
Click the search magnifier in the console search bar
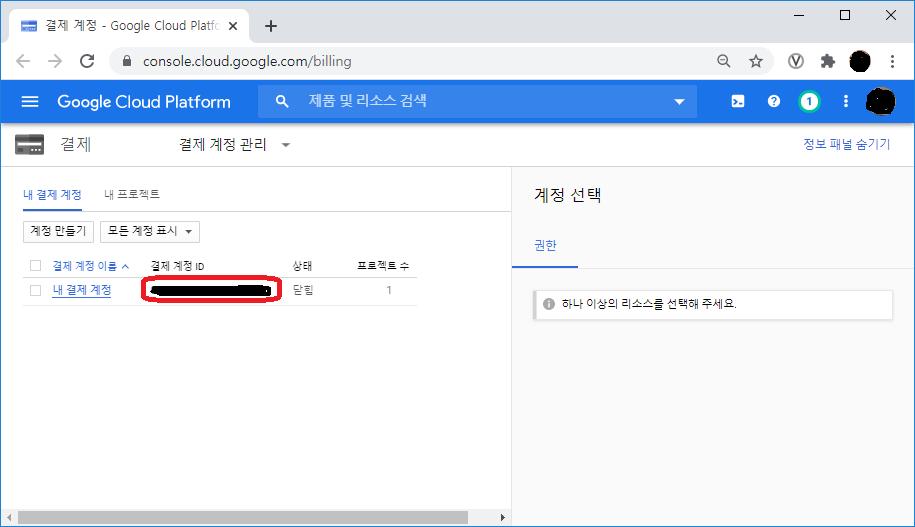coord(282,102)
